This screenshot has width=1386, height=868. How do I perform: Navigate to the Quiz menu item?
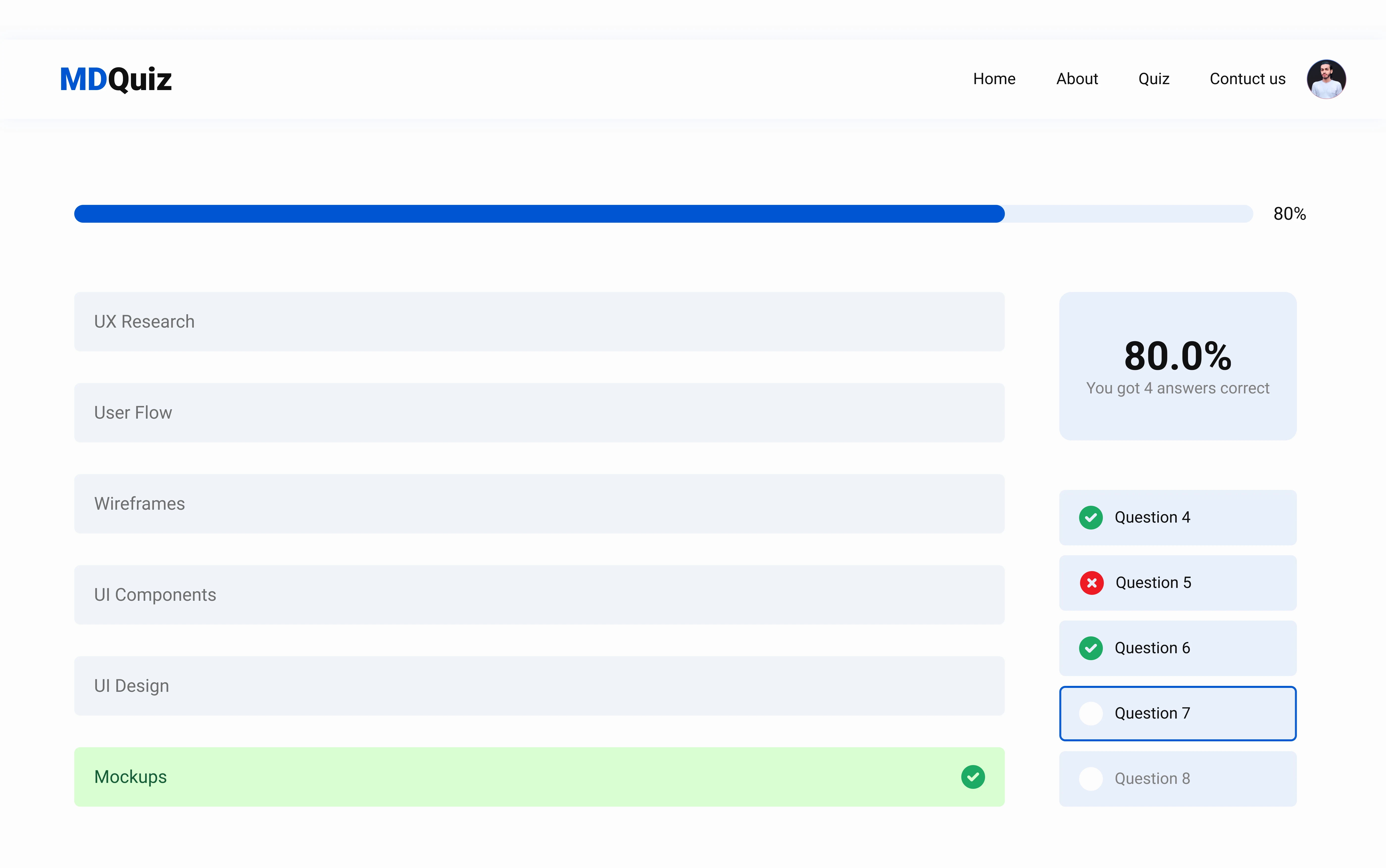click(1153, 79)
